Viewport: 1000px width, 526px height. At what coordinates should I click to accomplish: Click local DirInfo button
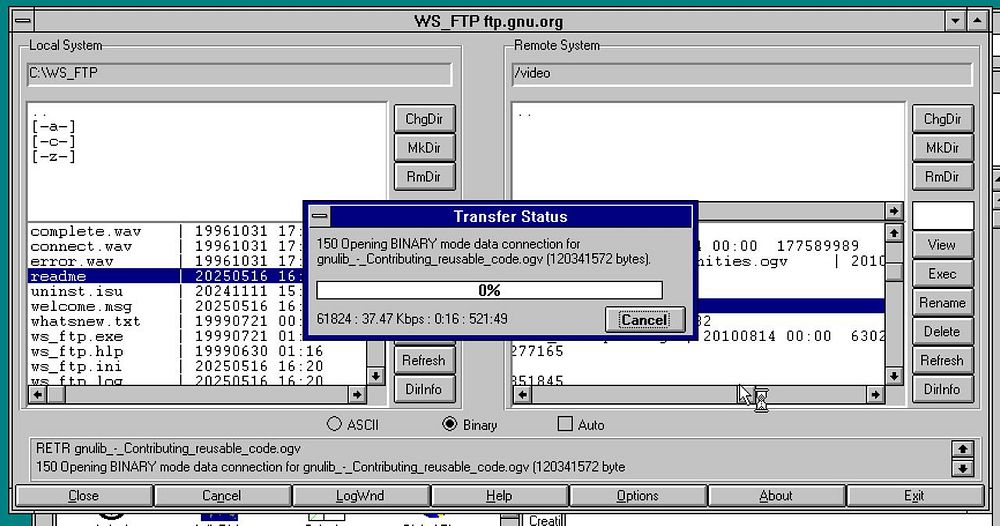(424, 389)
